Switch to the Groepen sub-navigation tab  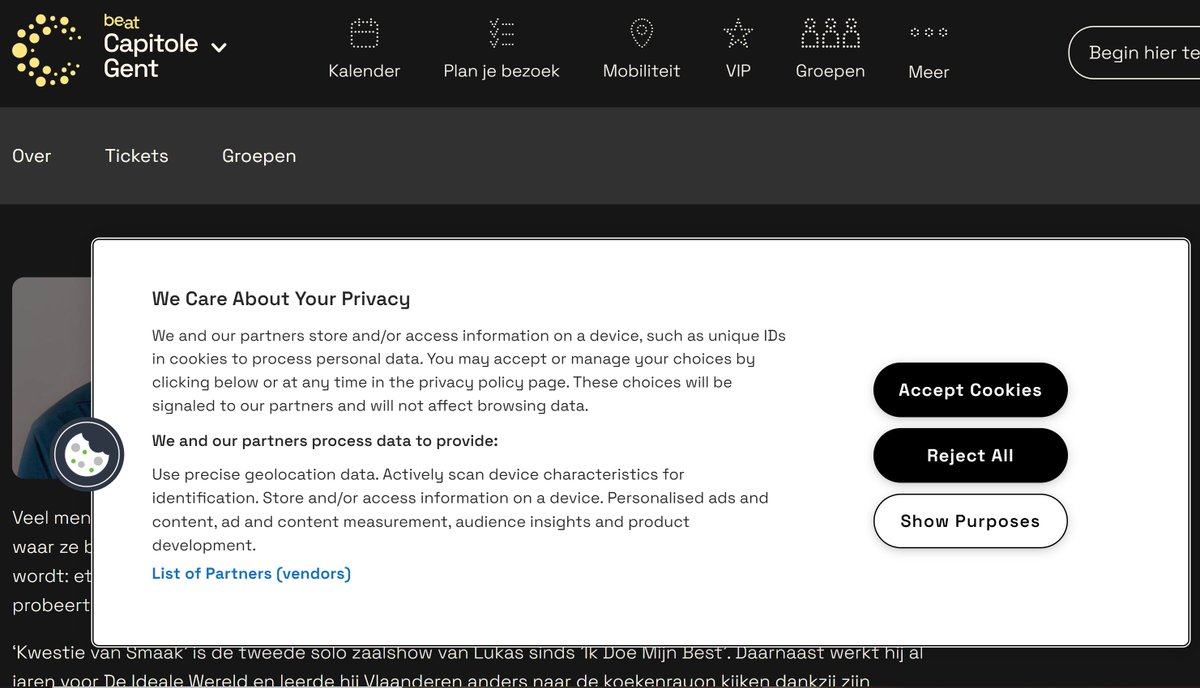click(259, 156)
